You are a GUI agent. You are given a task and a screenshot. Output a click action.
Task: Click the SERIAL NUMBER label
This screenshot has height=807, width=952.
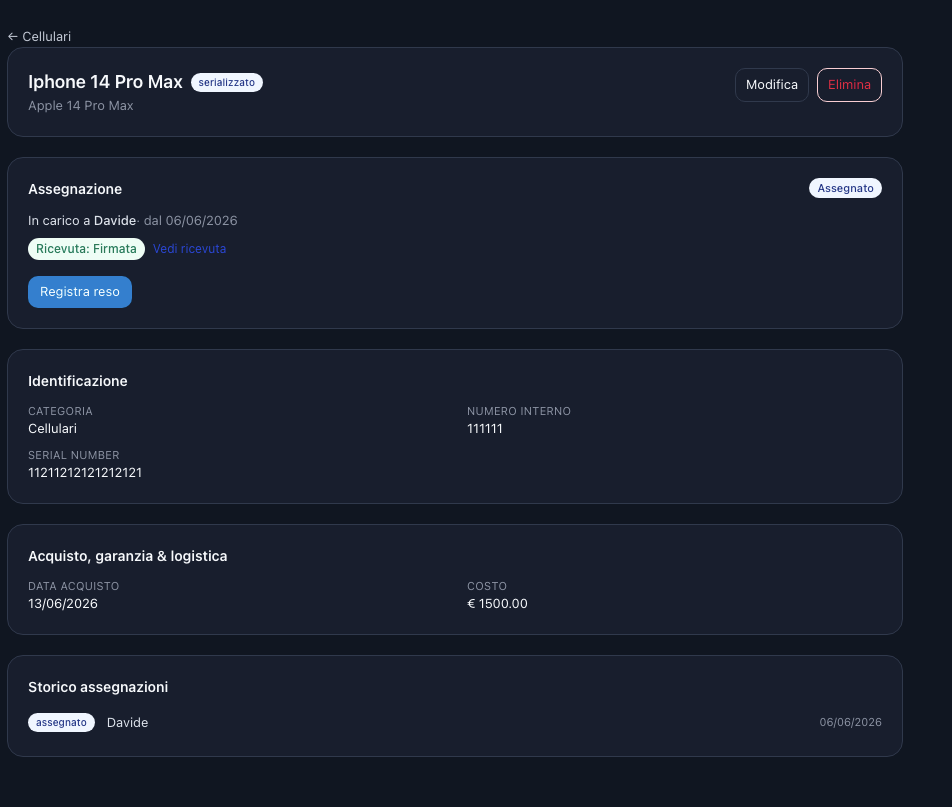(x=73, y=455)
